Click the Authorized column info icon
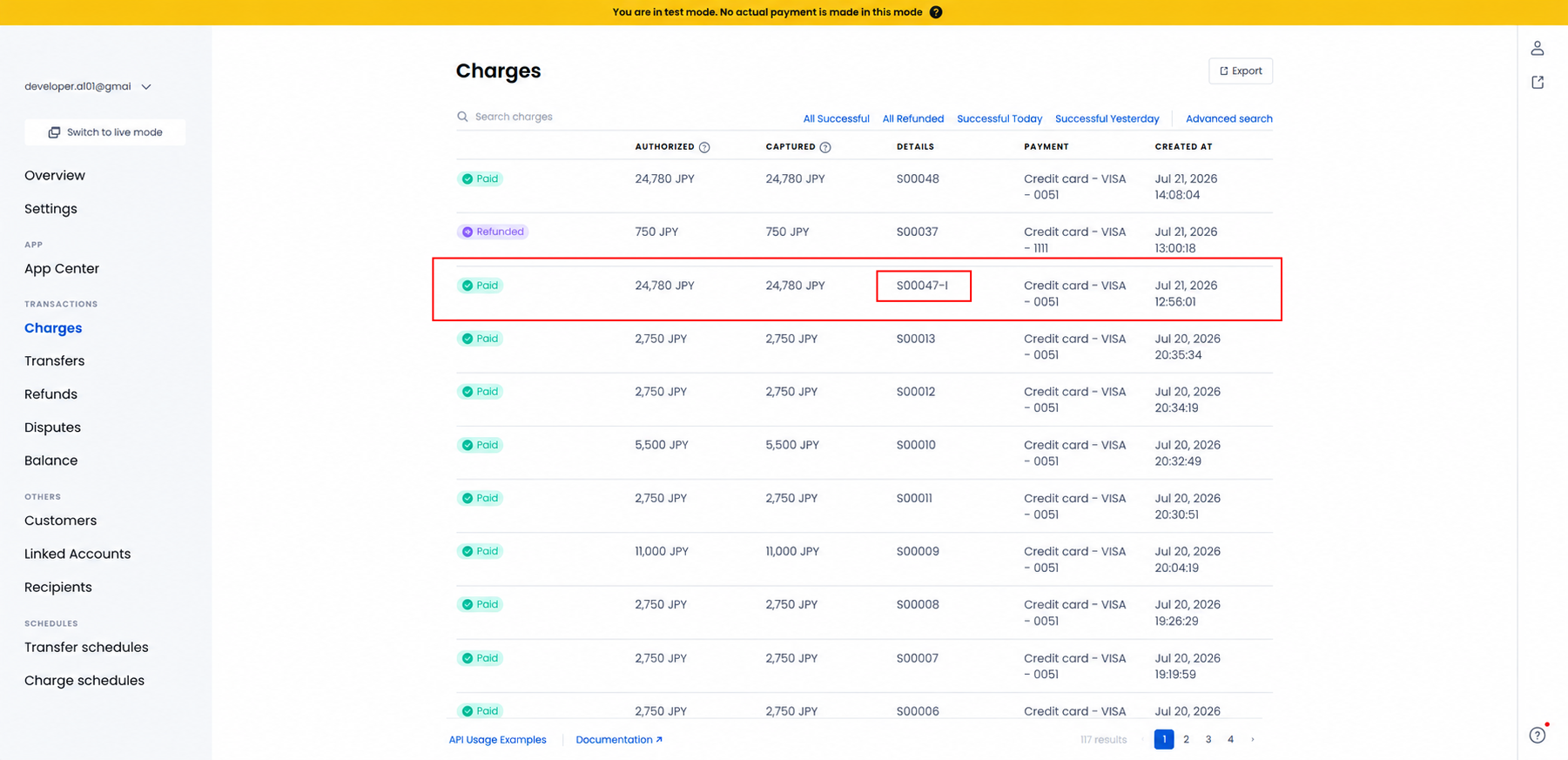1568x760 pixels. point(704,147)
